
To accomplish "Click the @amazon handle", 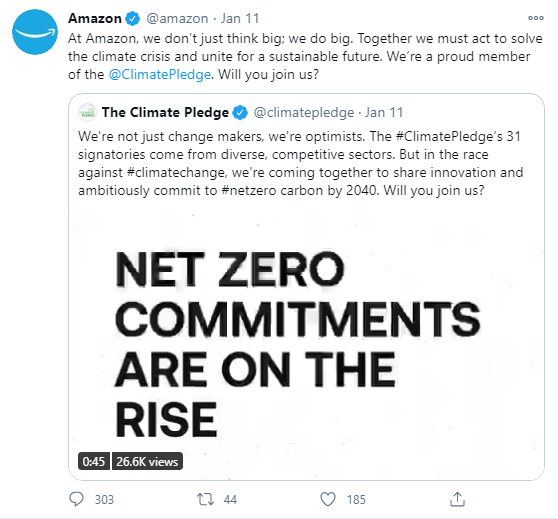I will point(177,19).
